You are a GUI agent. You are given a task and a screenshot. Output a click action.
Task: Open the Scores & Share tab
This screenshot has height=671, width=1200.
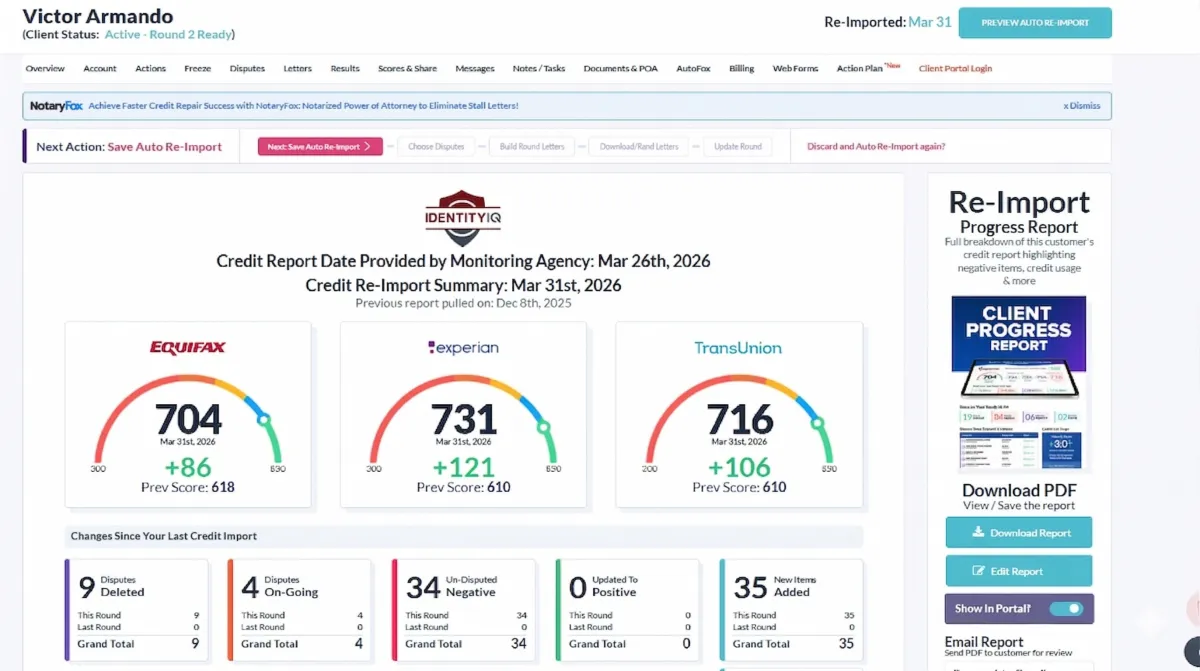click(x=407, y=69)
